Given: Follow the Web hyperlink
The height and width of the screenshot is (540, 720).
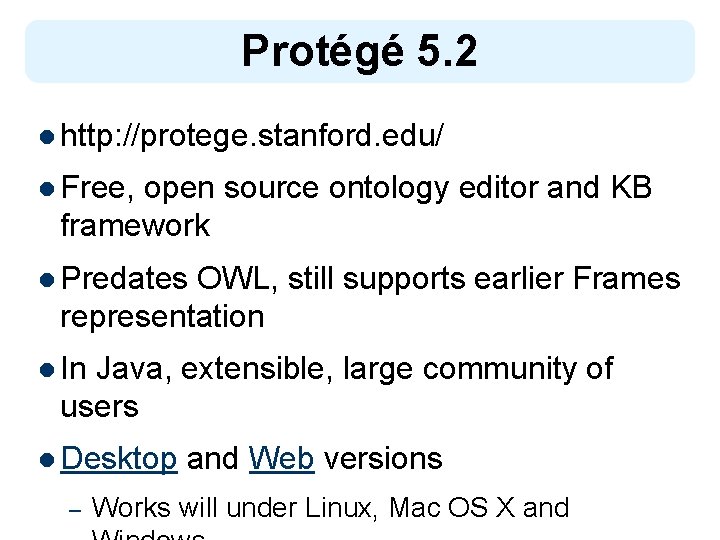Looking at the screenshot, I should click(x=281, y=459).
